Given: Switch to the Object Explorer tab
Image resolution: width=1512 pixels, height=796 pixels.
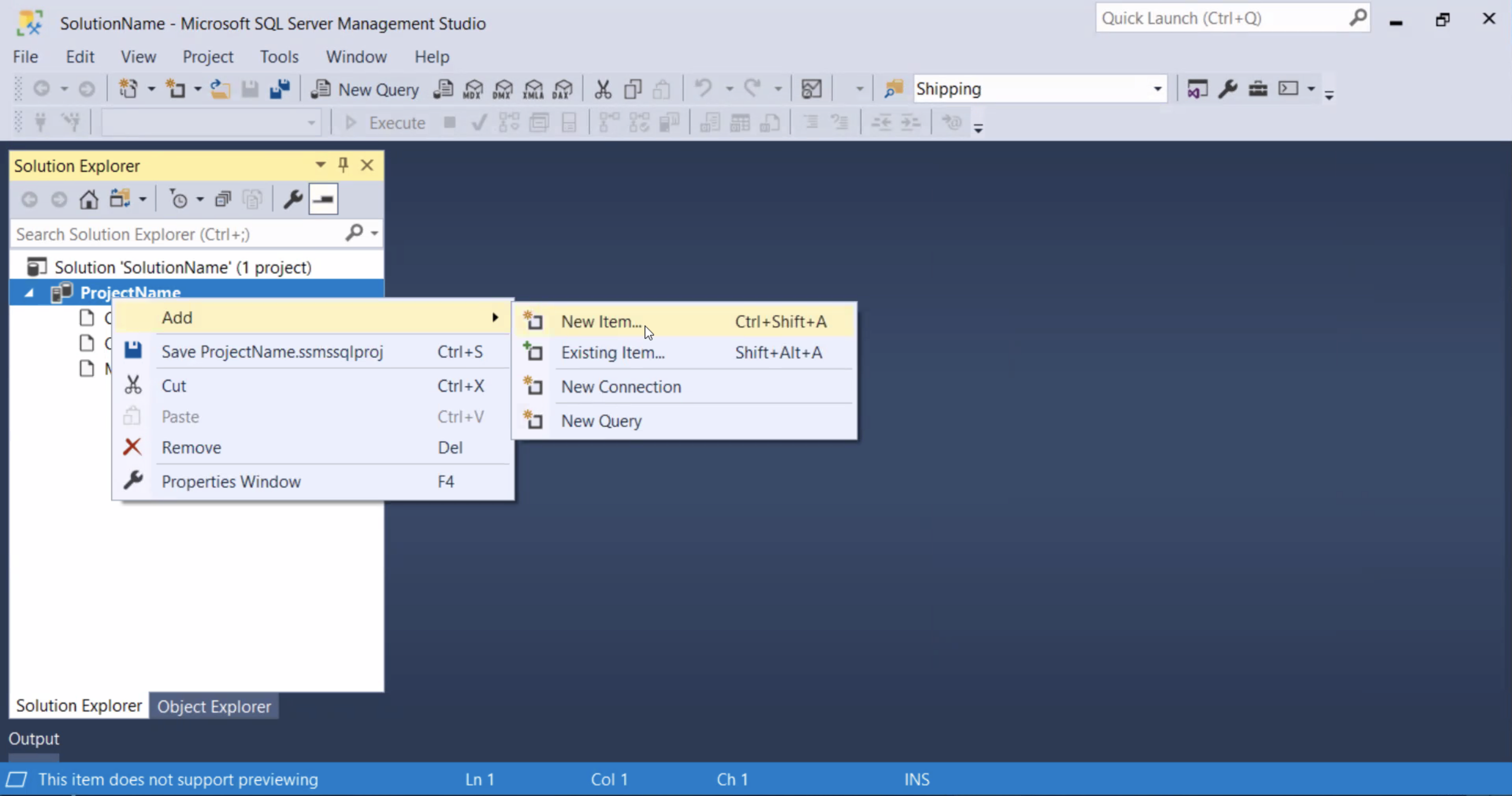Looking at the screenshot, I should tap(214, 706).
